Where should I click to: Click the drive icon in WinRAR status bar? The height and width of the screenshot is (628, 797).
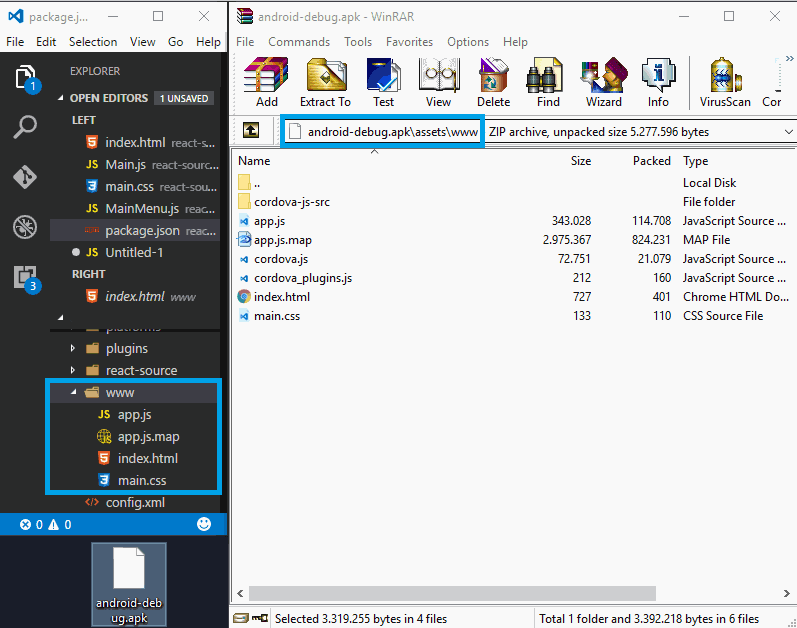(240, 618)
